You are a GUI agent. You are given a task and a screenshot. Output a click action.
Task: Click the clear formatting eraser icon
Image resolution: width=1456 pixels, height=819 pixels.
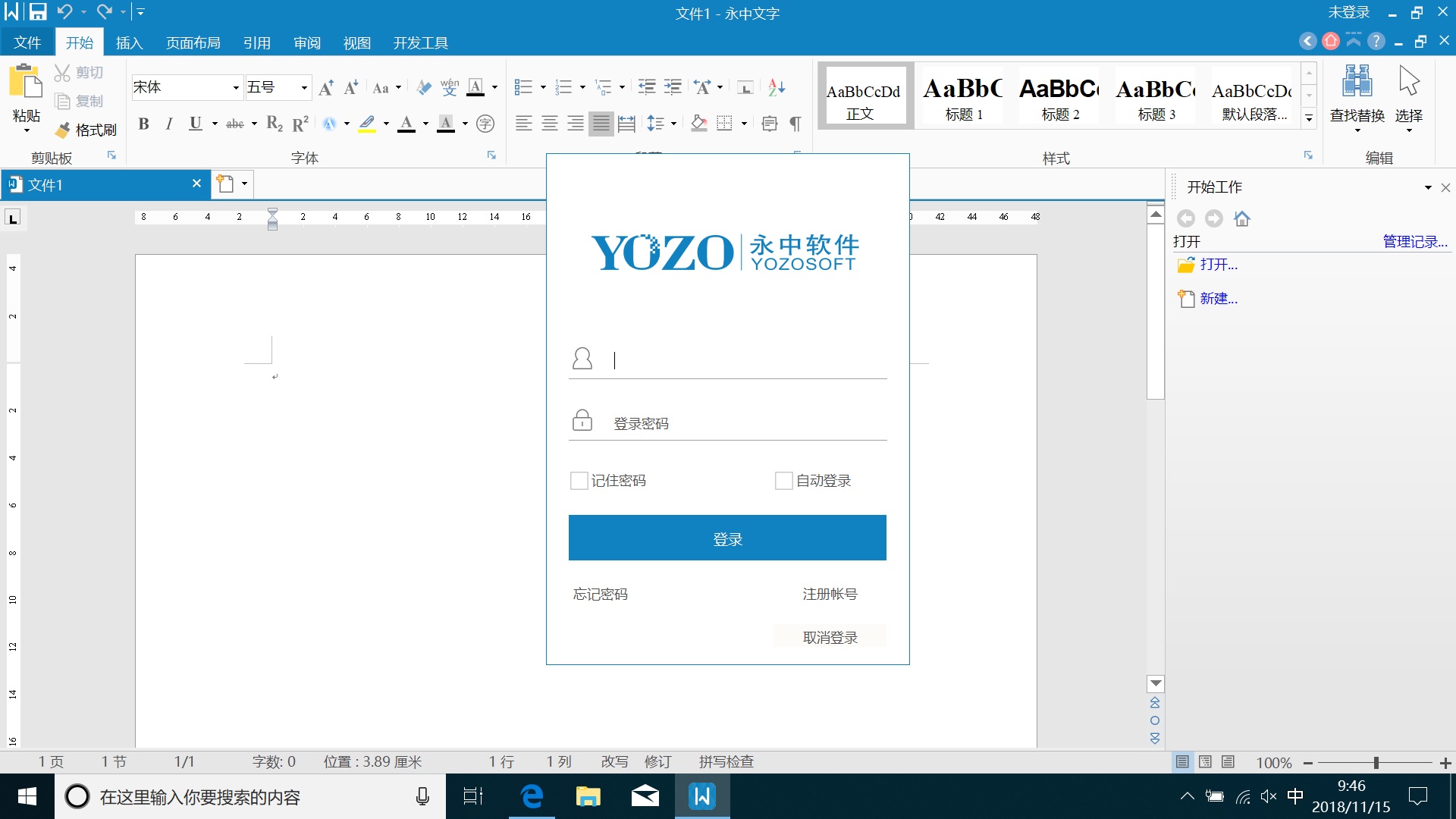point(425,88)
